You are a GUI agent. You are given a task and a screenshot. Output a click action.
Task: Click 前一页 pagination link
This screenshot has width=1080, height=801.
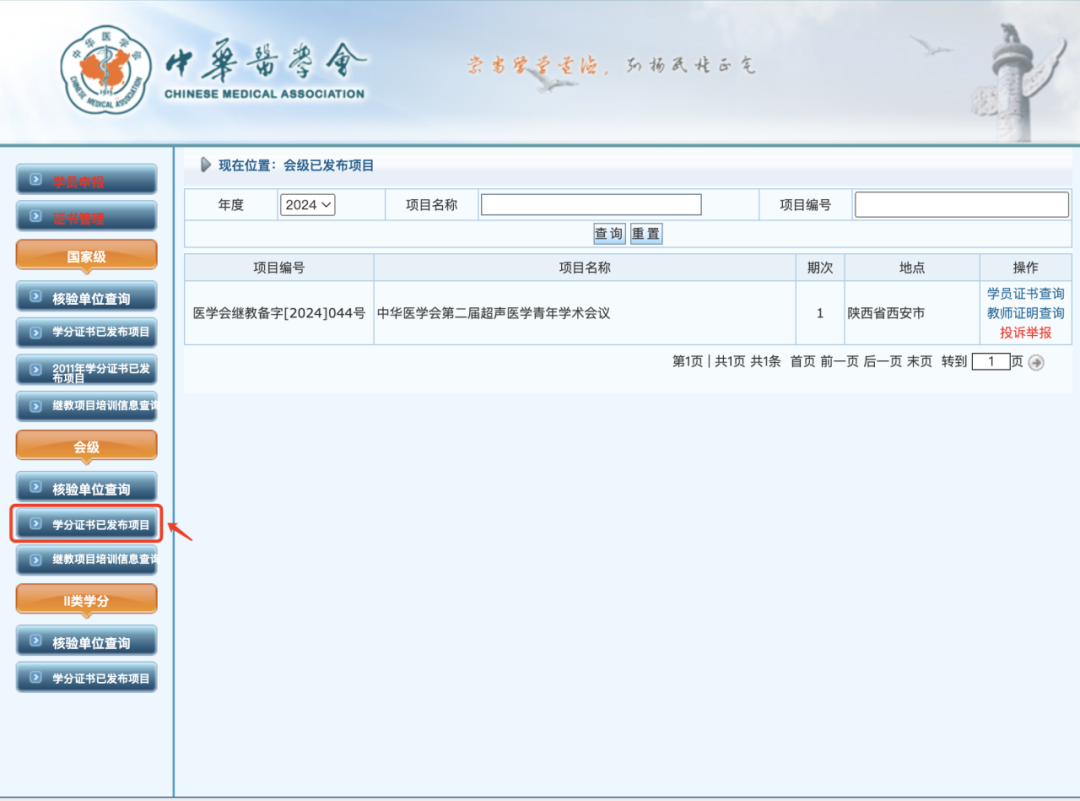click(839, 362)
